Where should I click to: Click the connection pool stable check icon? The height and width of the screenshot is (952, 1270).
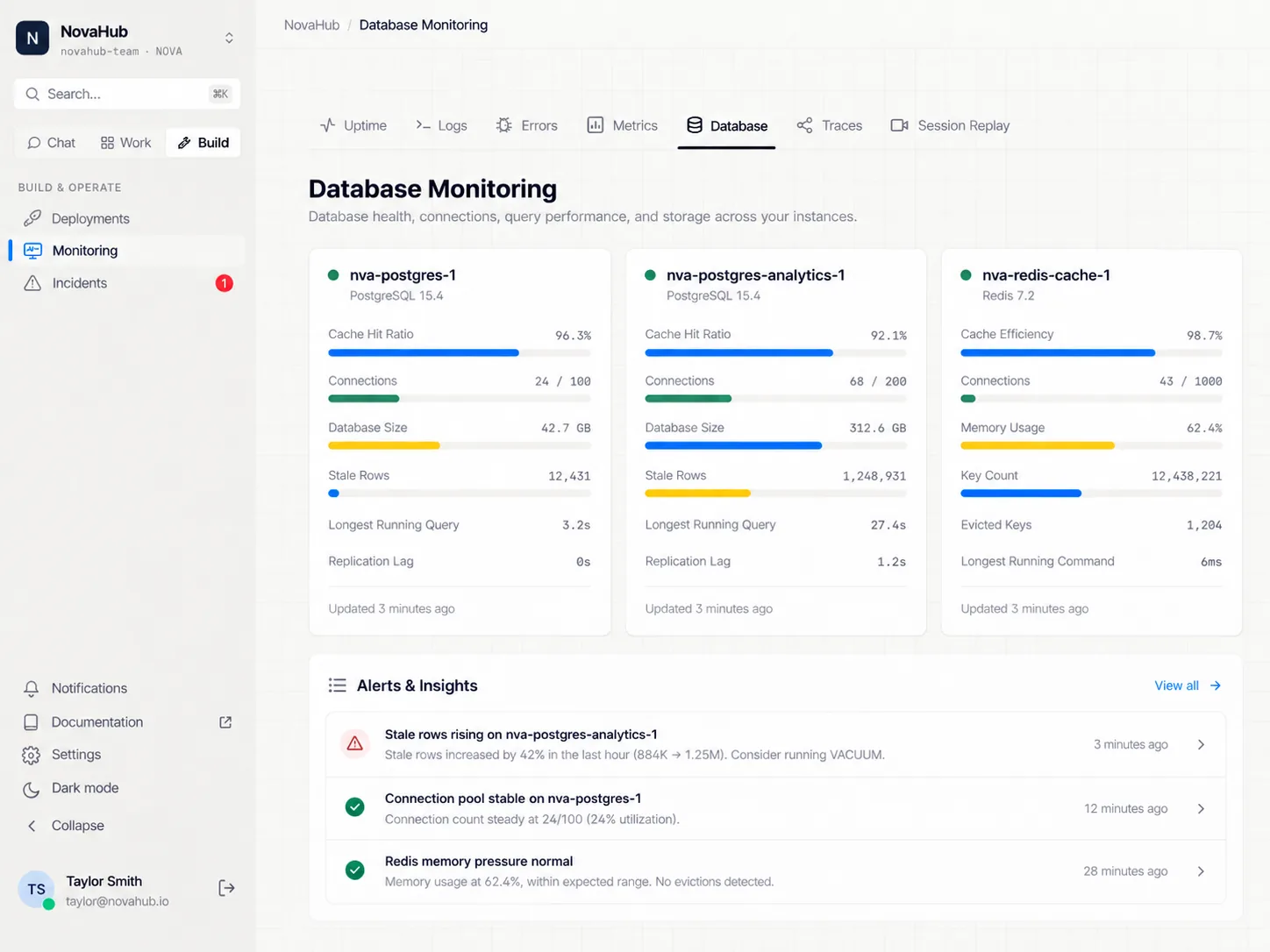(355, 807)
